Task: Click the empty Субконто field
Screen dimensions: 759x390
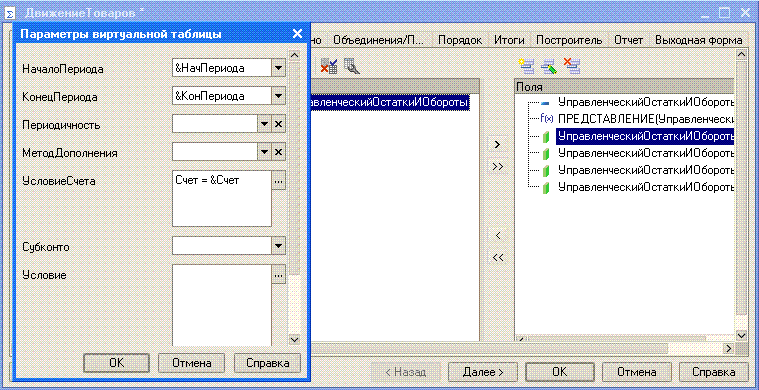Action: [222, 246]
